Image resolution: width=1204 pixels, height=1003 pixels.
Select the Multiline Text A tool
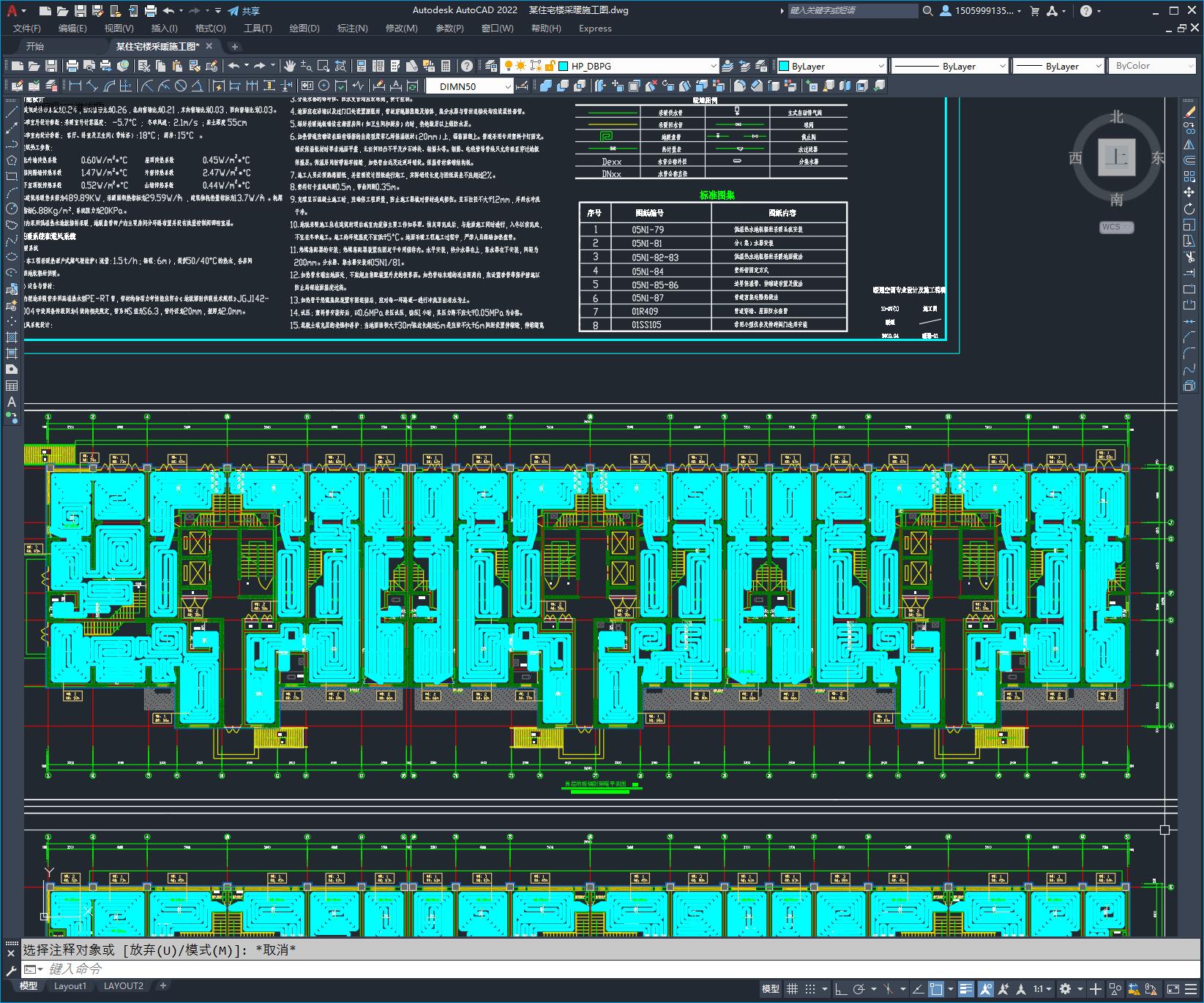pos(12,402)
